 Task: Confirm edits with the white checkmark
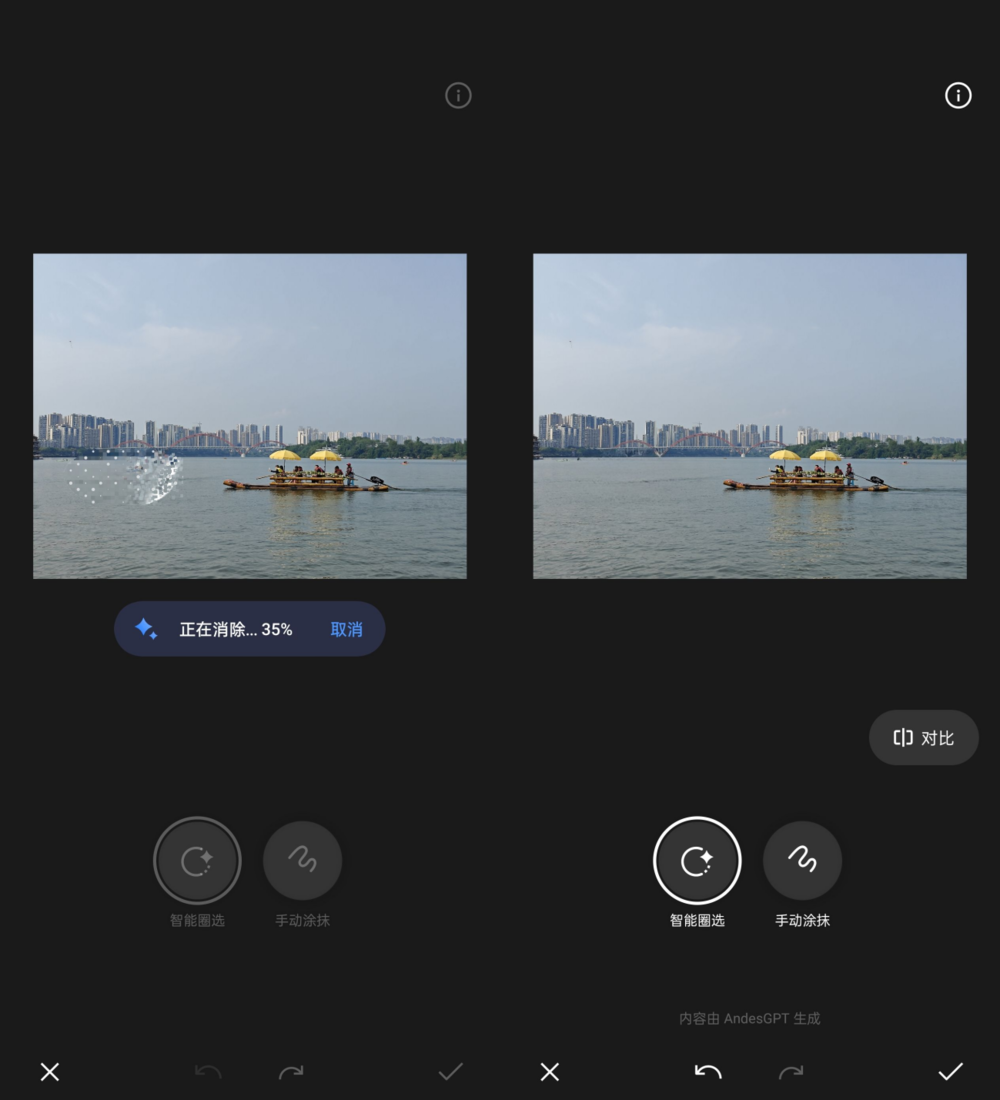(x=950, y=1071)
